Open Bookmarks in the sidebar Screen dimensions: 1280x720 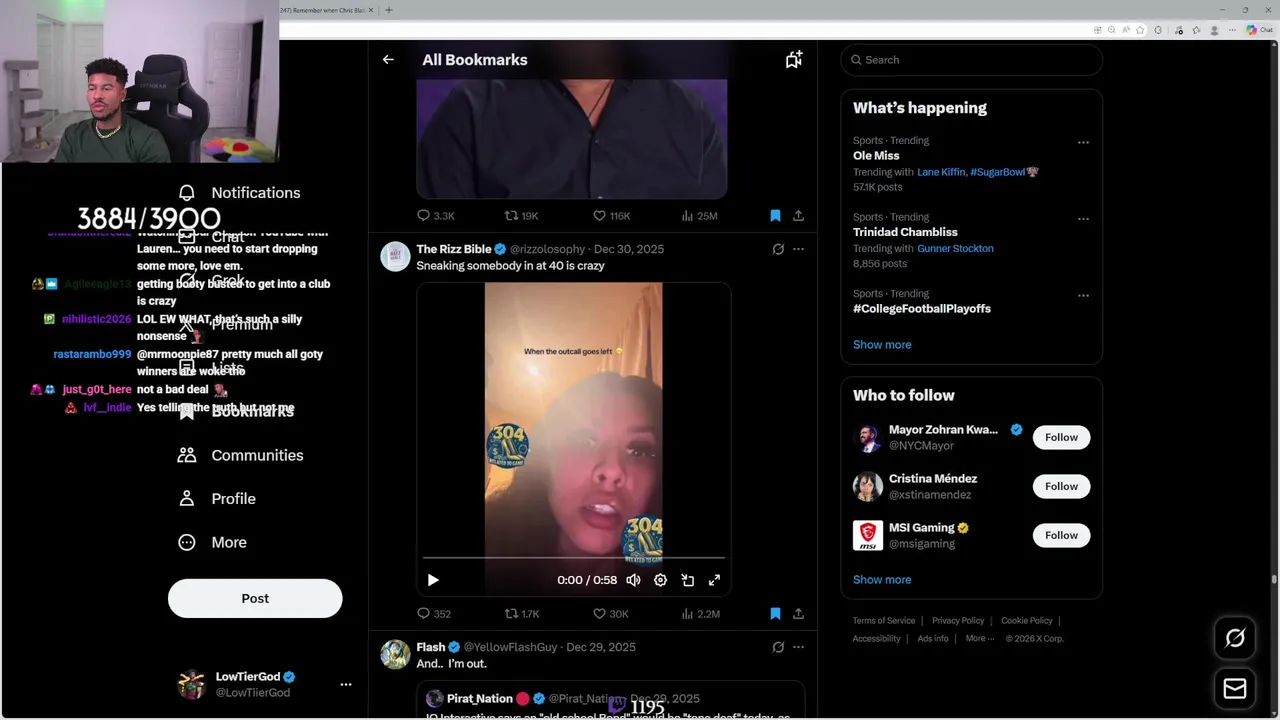click(x=235, y=411)
